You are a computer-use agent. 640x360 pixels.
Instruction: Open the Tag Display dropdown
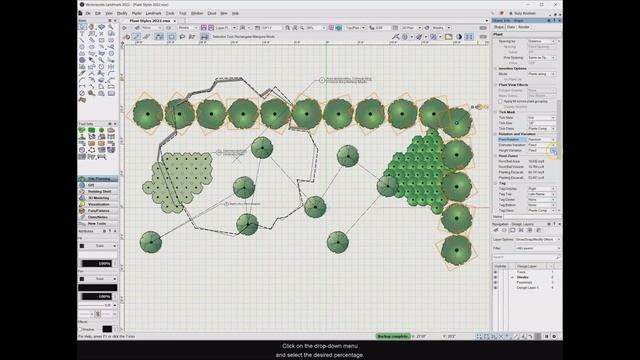[x=542, y=189]
